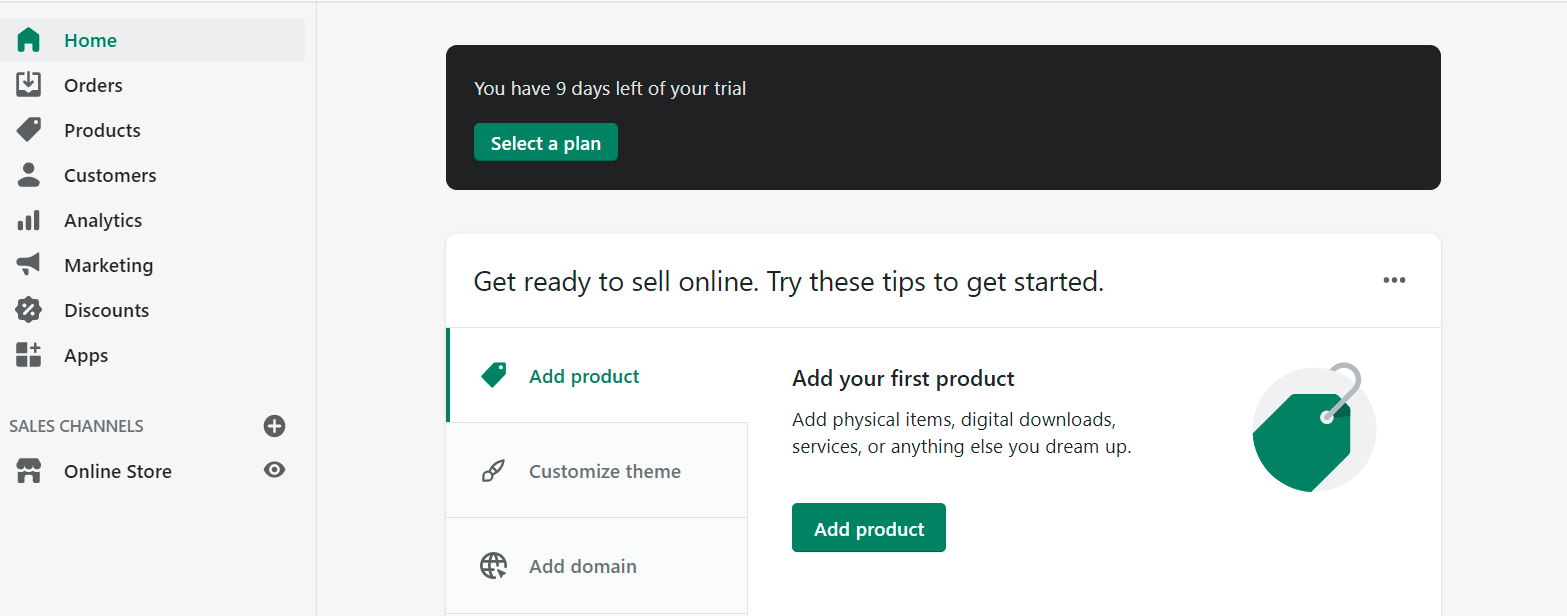Open Orders from the sidebar menu
1567x616 pixels.
pos(93,85)
